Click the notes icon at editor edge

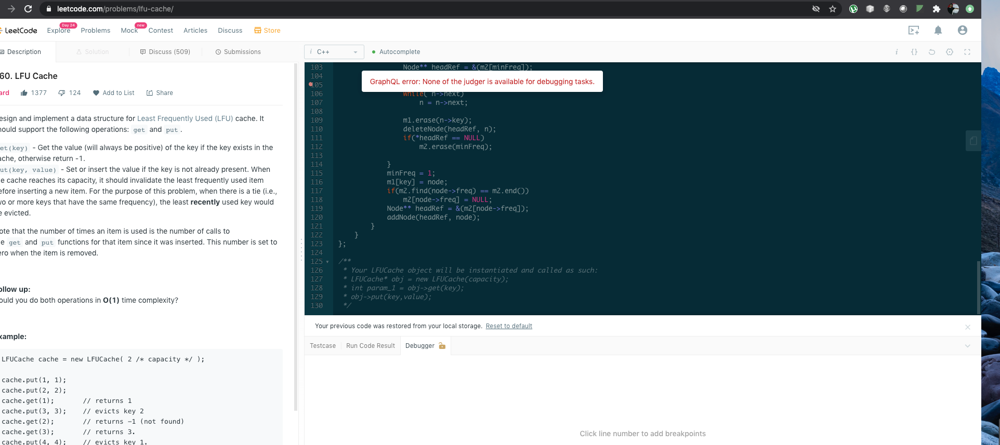pyautogui.click(x=973, y=140)
